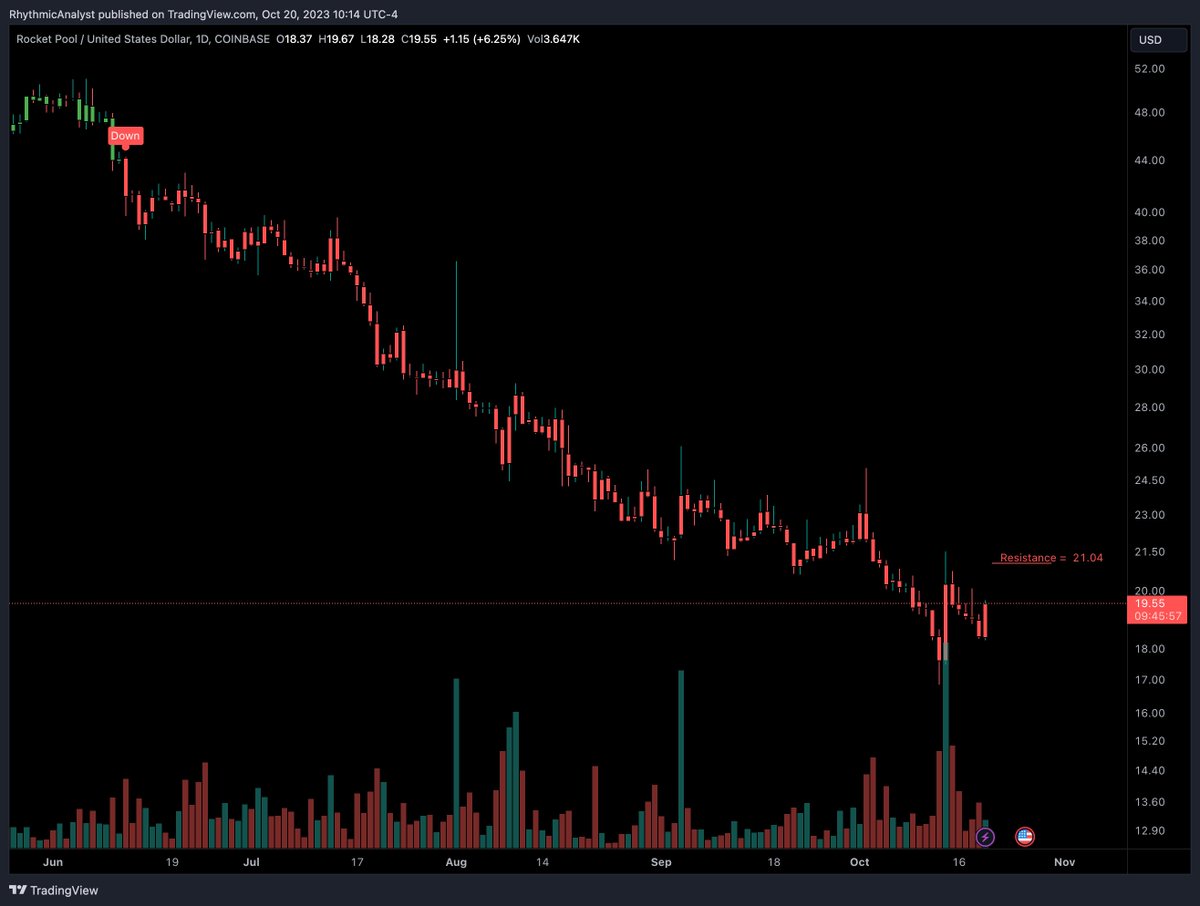
Task: Click the red Down signal label
Action: pos(125,135)
